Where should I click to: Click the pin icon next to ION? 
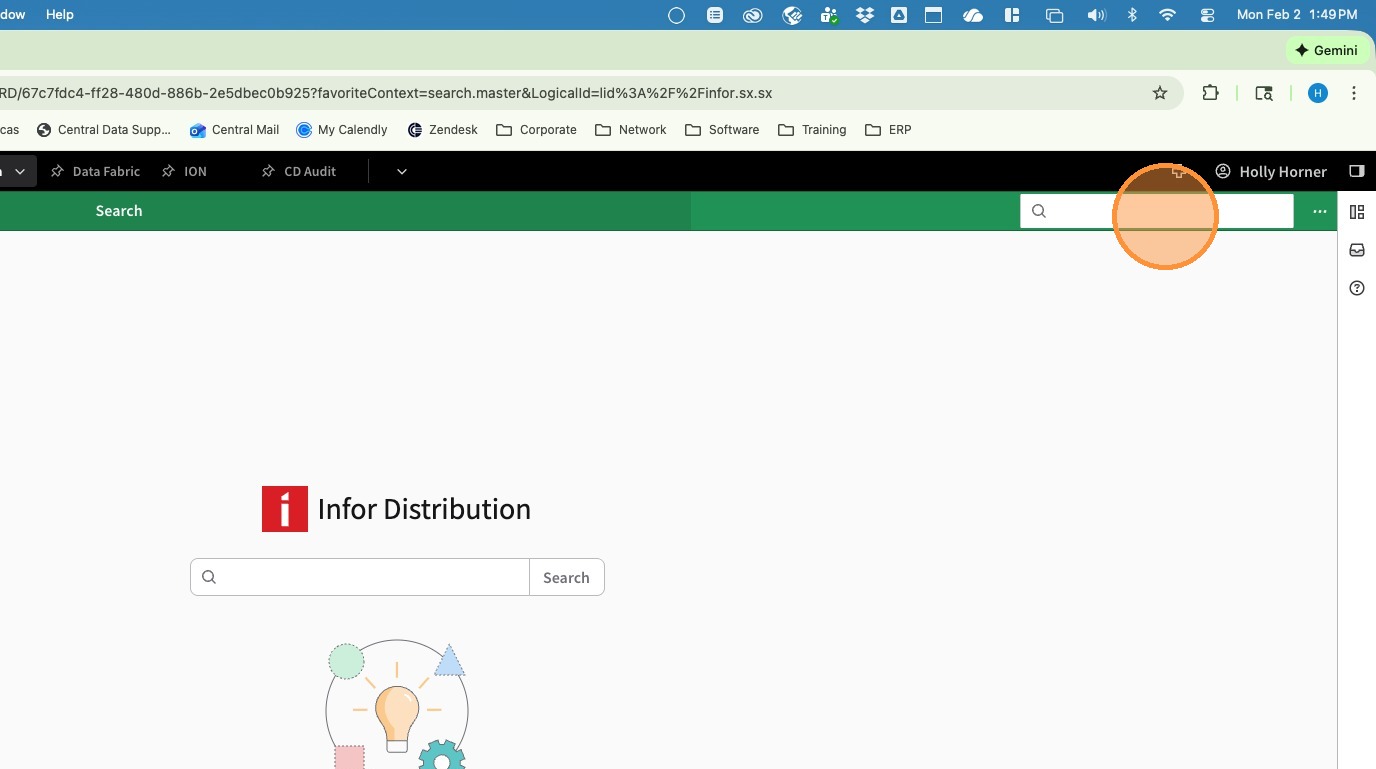pos(168,171)
